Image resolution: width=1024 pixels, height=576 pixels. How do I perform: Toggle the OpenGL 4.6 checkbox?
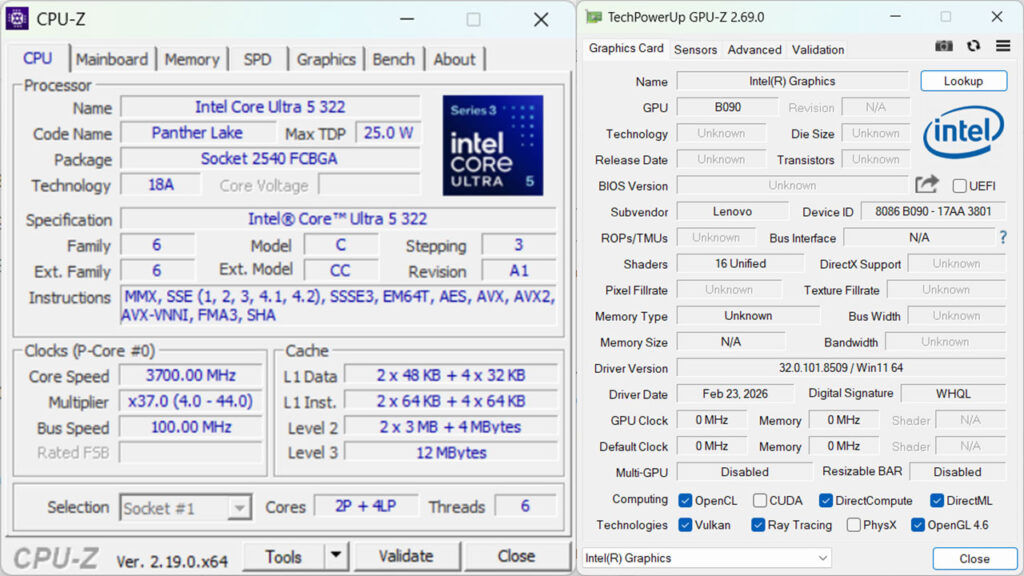918,525
